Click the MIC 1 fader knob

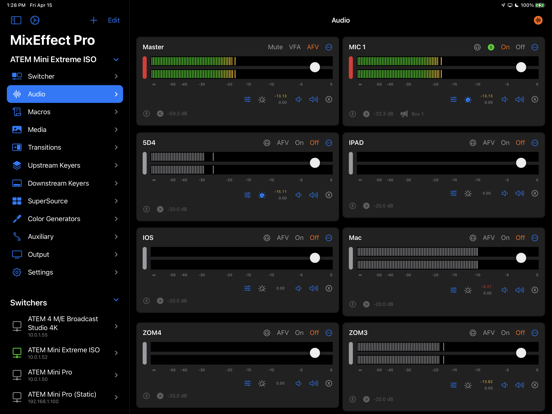521,67
